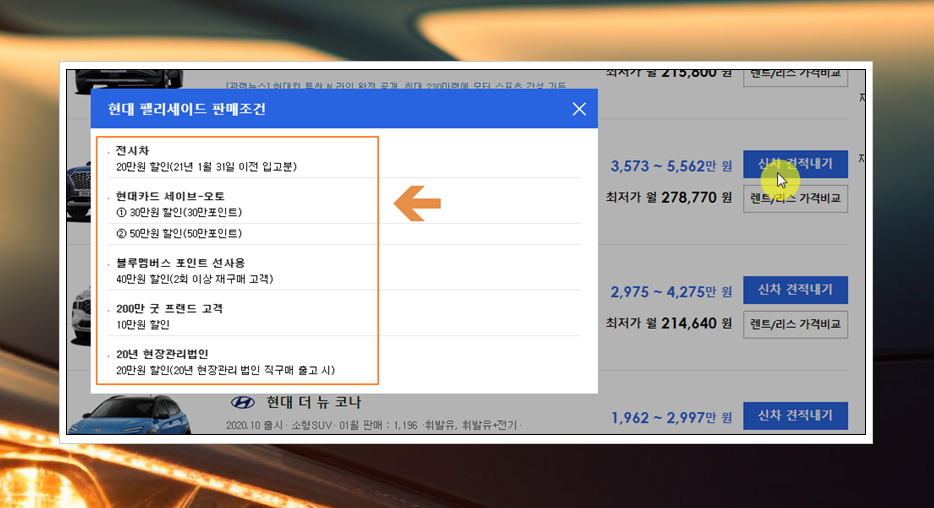Click 신차 견적내기 beside 1,962 ~ 2,997만 원

point(795,416)
